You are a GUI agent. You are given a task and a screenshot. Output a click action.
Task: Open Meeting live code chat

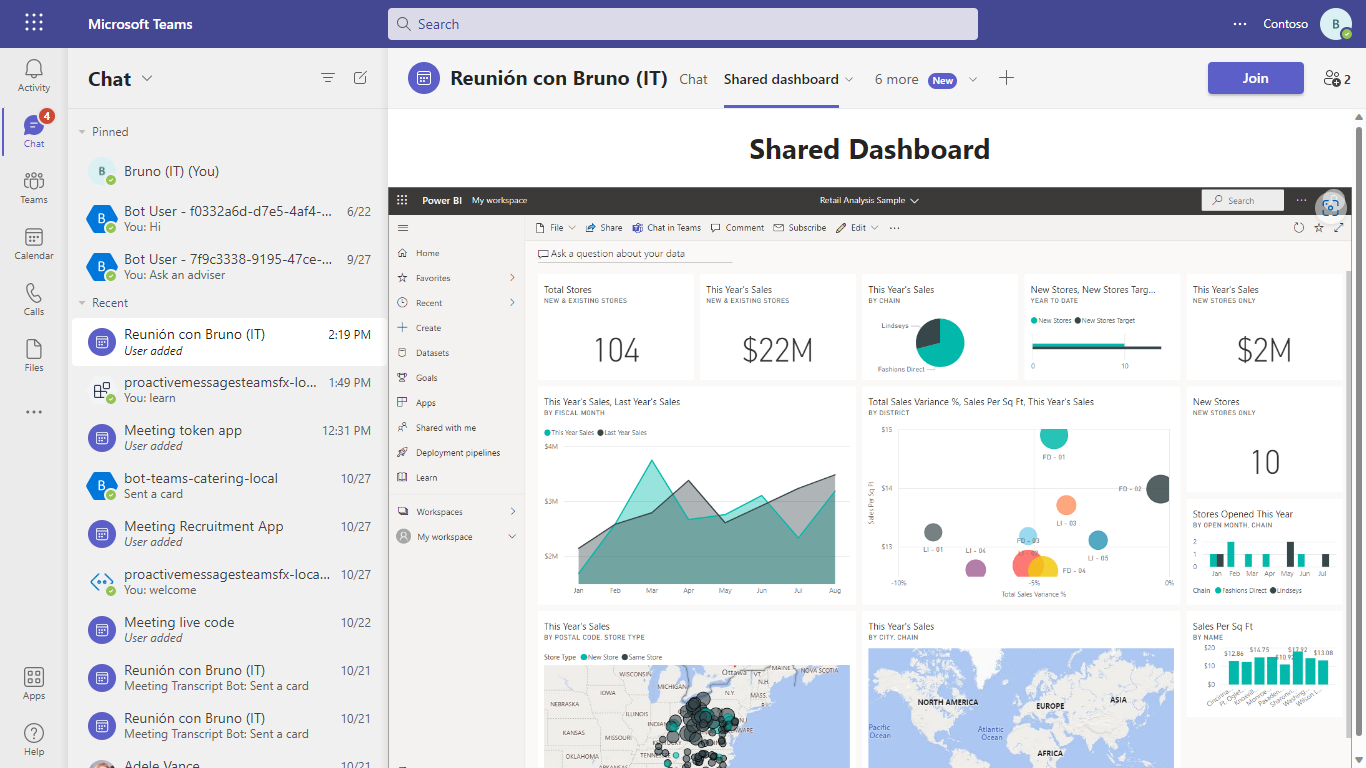229,630
